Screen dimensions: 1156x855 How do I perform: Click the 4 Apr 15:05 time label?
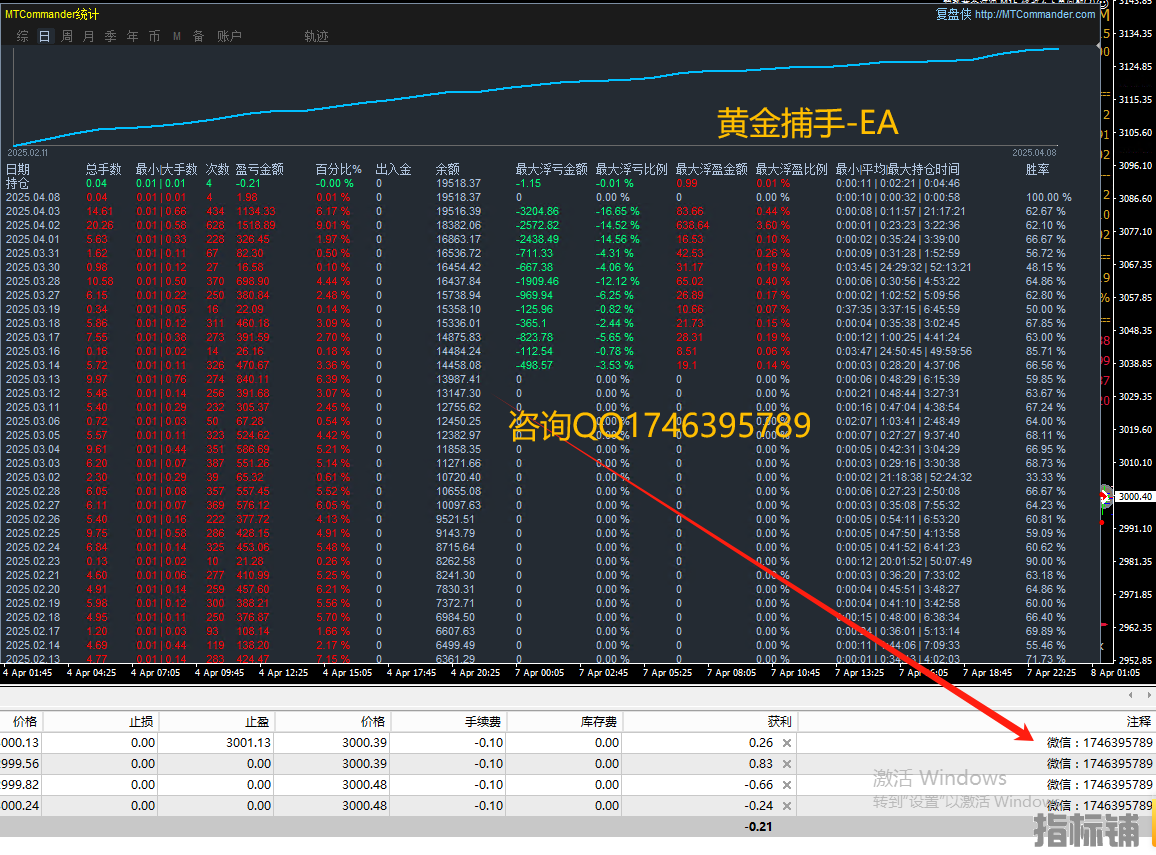pos(347,673)
